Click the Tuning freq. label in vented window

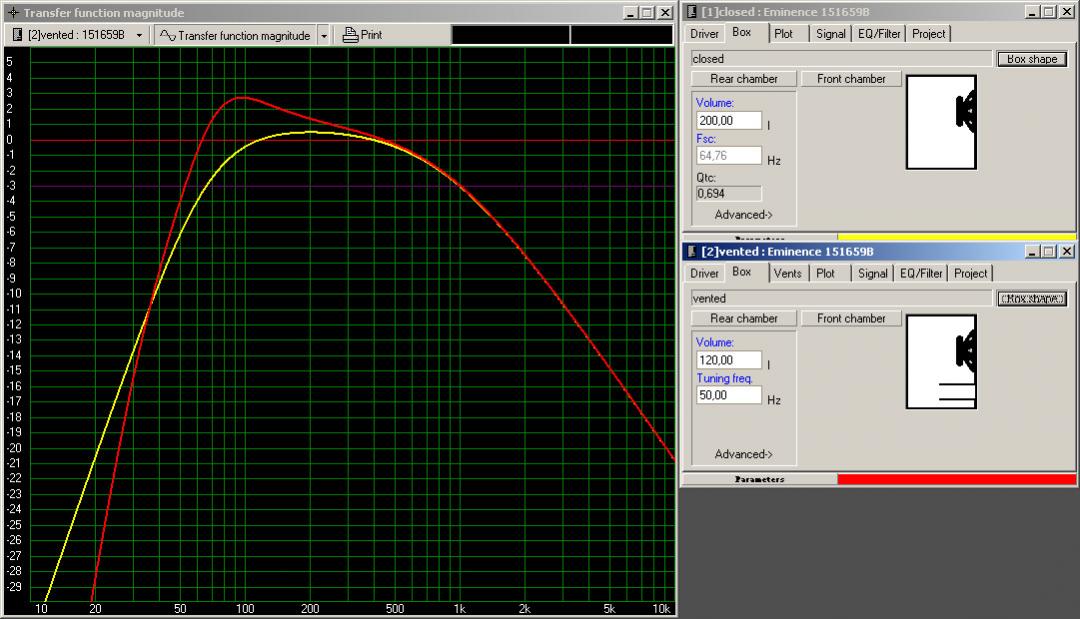point(724,378)
